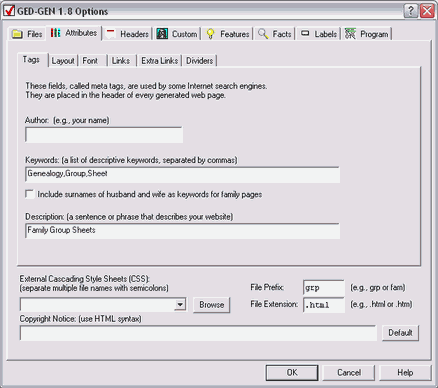This screenshot has width=438, height=388.
Task: Click the File Extension field showing .html
Action: [x=324, y=305]
